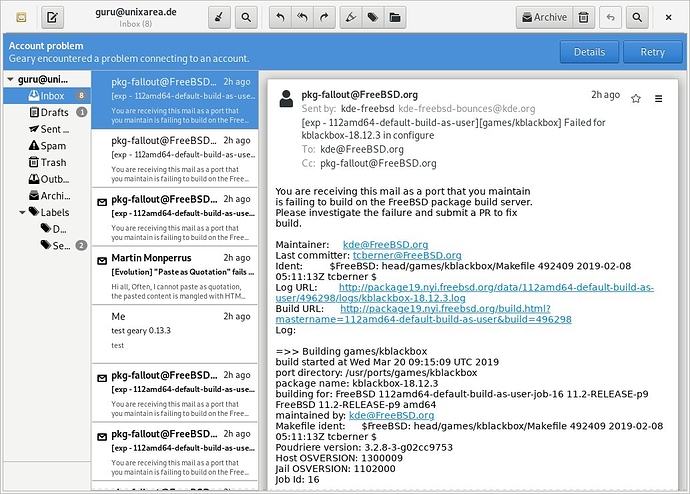Screen dimensions: 690x494
Task: Open the Archive folder
Action: tap(47, 196)
